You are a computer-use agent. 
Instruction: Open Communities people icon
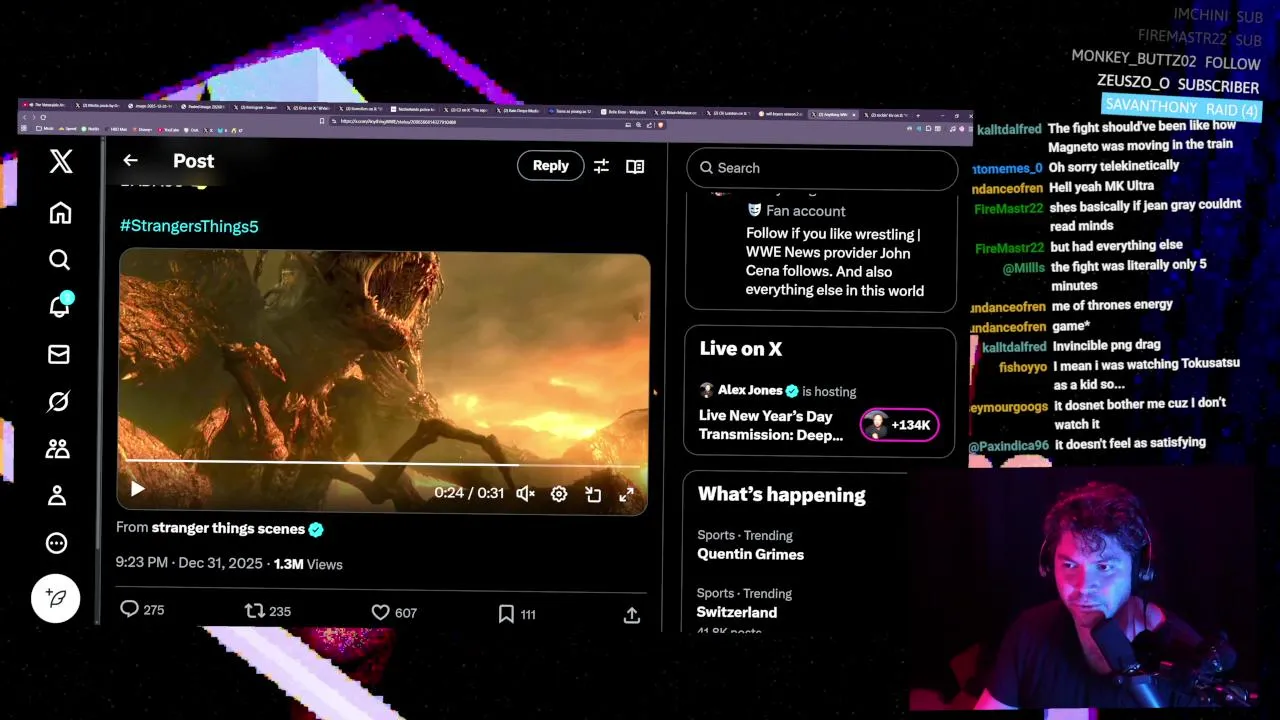[x=57, y=449]
